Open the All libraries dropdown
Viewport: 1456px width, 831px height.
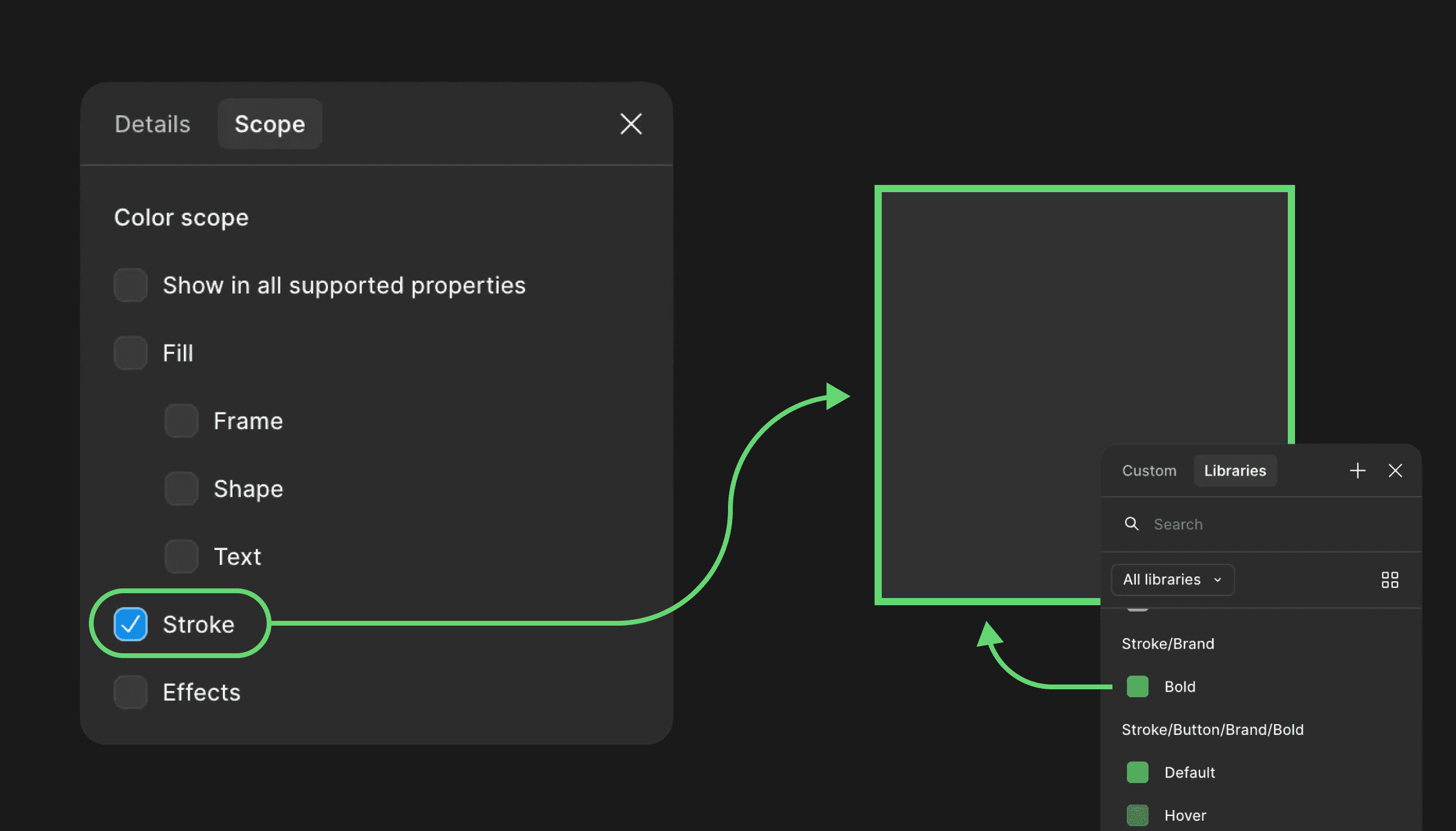[x=1172, y=579]
